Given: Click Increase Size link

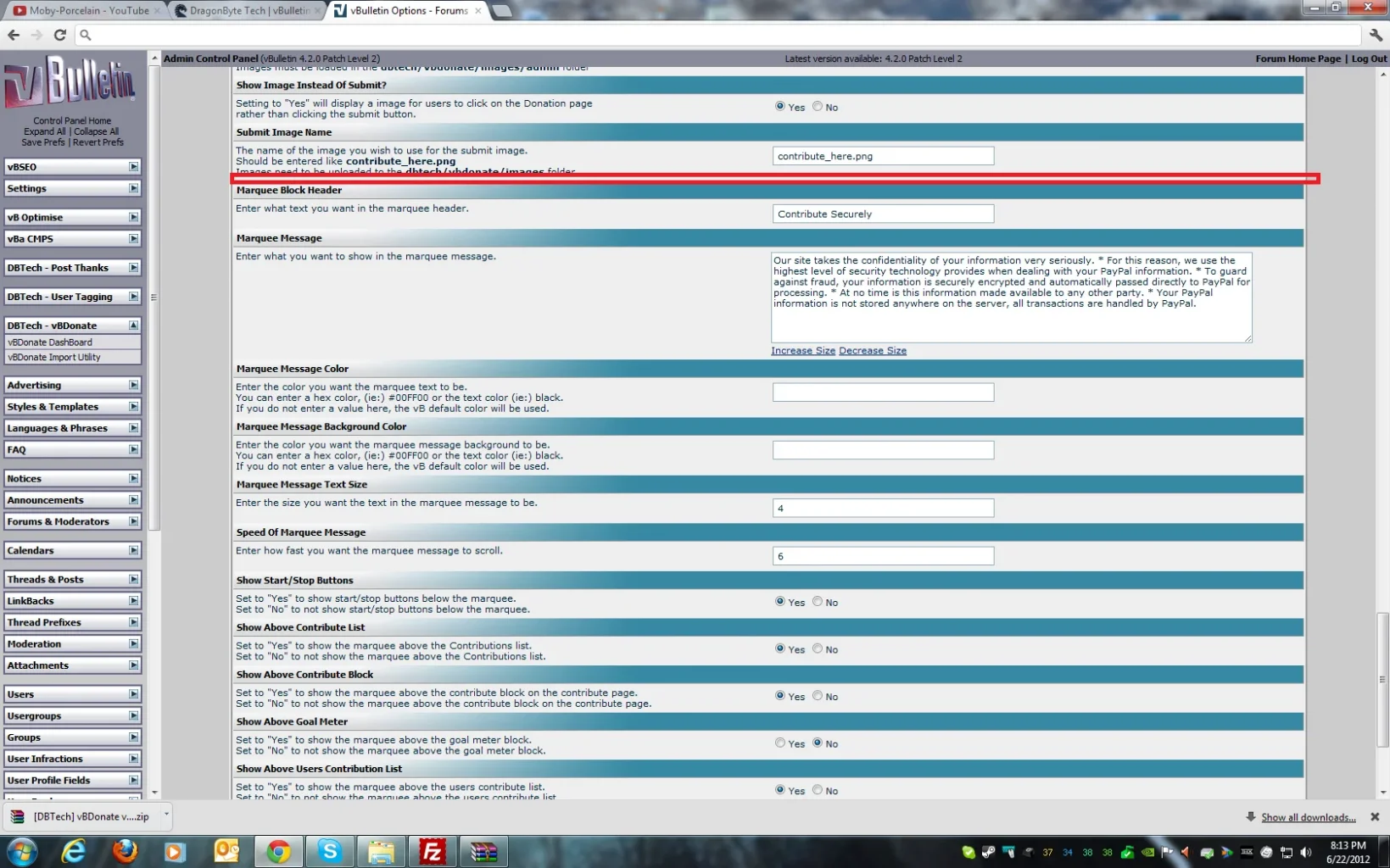Looking at the screenshot, I should point(803,350).
